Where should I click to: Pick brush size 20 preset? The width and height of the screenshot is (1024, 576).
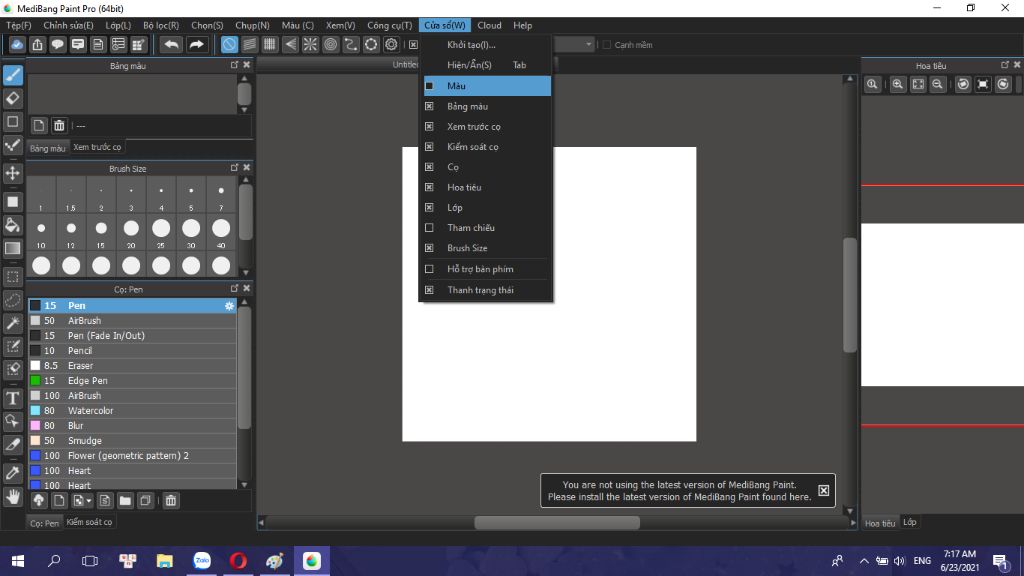pyautogui.click(x=131, y=234)
